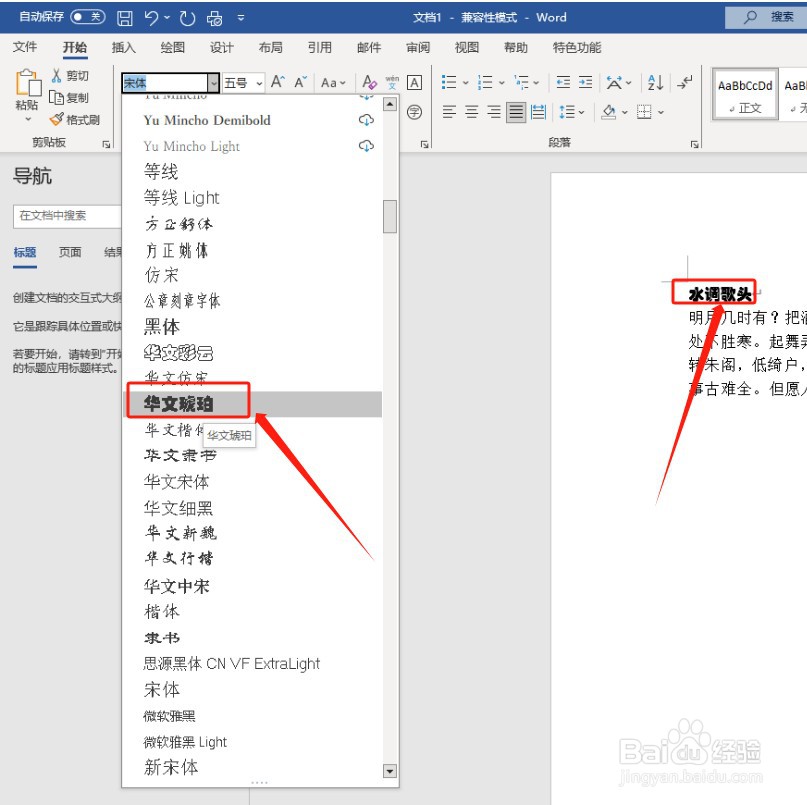Image resolution: width=807 pixels, height=805 pixels.
Task: Click the character border A icon
Action: coord(414,82)
